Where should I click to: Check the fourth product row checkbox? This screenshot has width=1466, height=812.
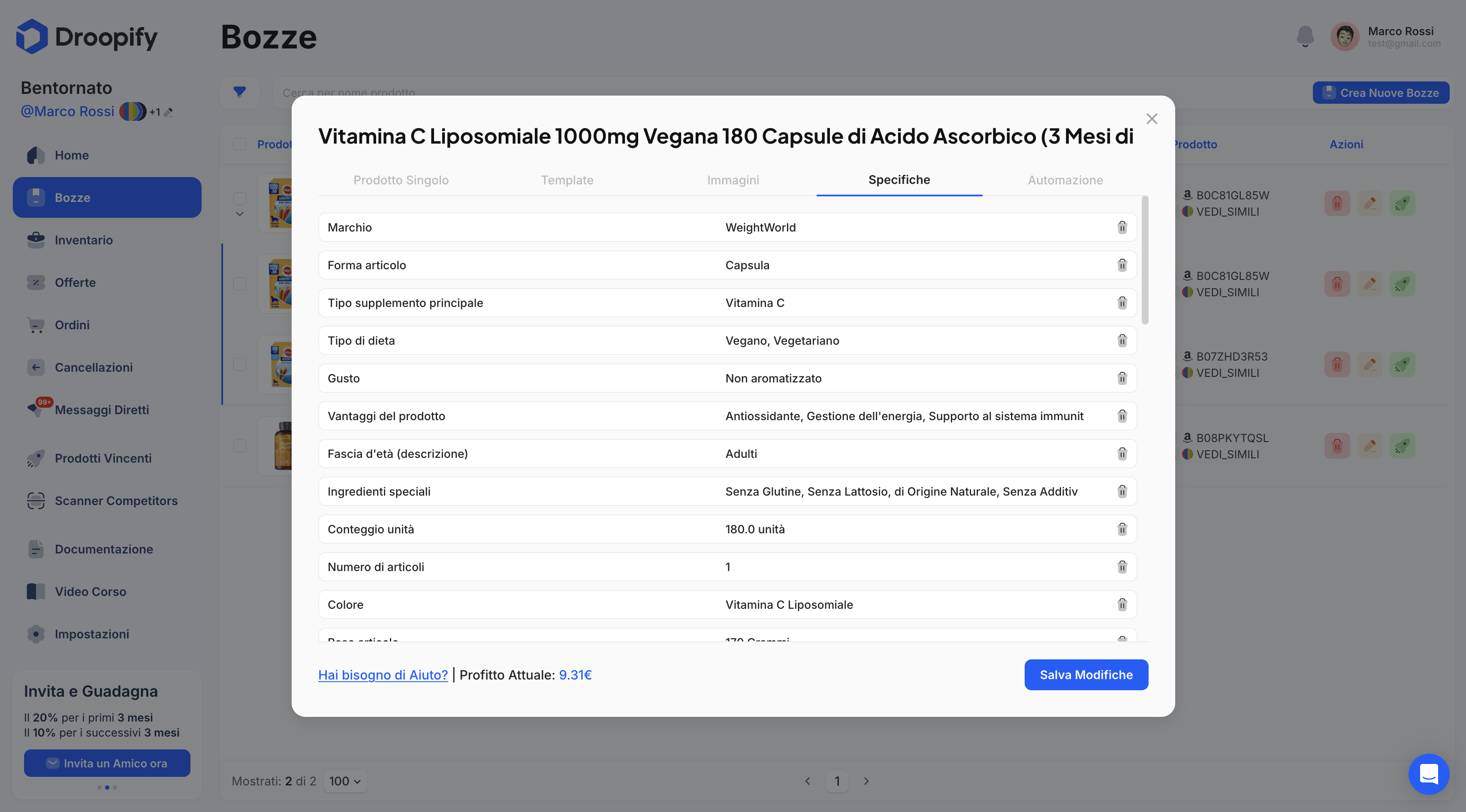(x=240, y=445)
